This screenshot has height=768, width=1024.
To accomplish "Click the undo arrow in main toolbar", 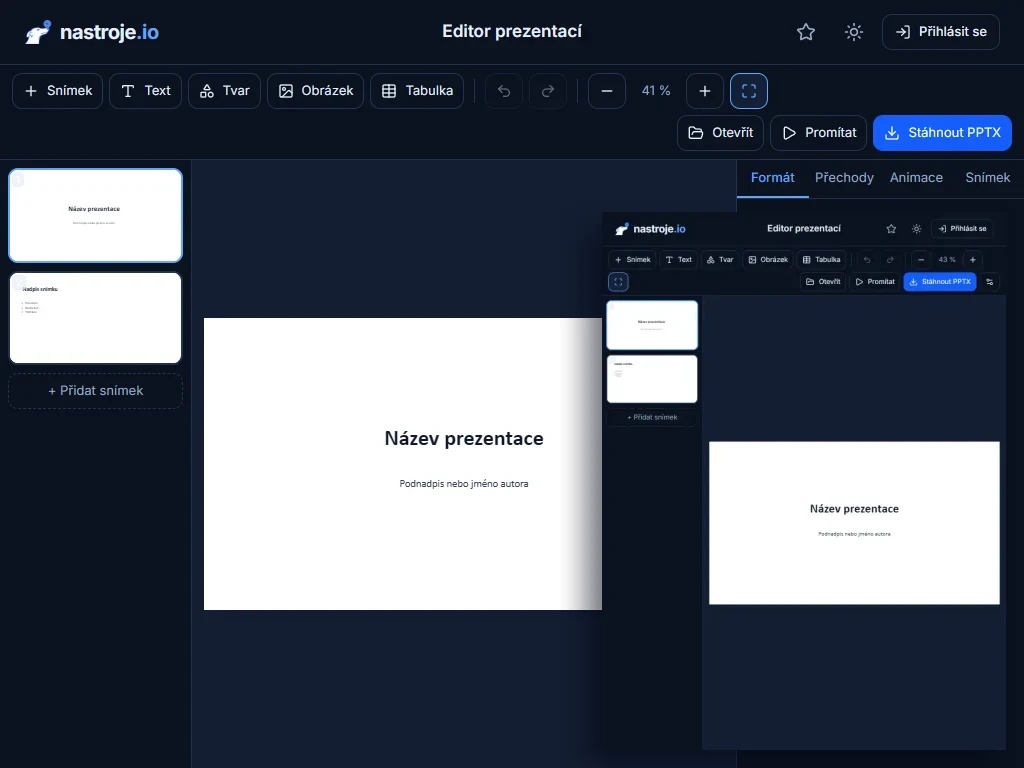I will 504,91.
